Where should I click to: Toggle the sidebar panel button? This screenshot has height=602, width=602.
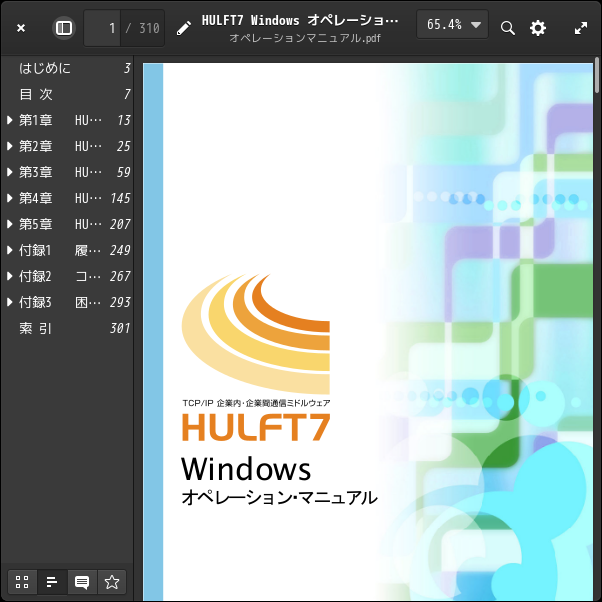point(64,28)
